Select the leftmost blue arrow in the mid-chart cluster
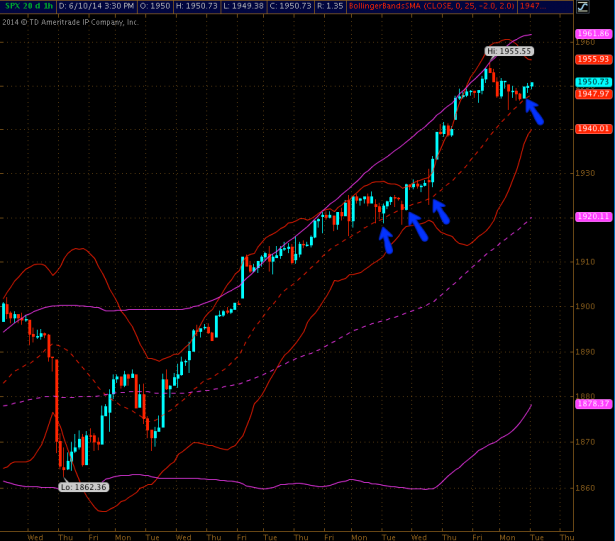Image resolution: width=615 pixels, height=541 pixels. tap(384, 238)
